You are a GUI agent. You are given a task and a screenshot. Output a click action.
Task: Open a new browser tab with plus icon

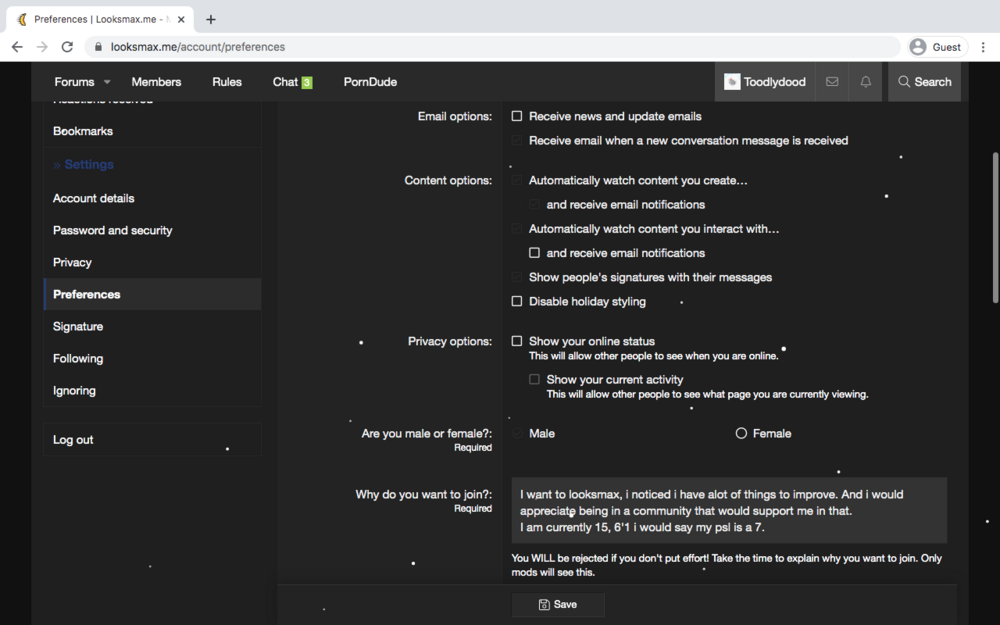[x=210, y=19]
